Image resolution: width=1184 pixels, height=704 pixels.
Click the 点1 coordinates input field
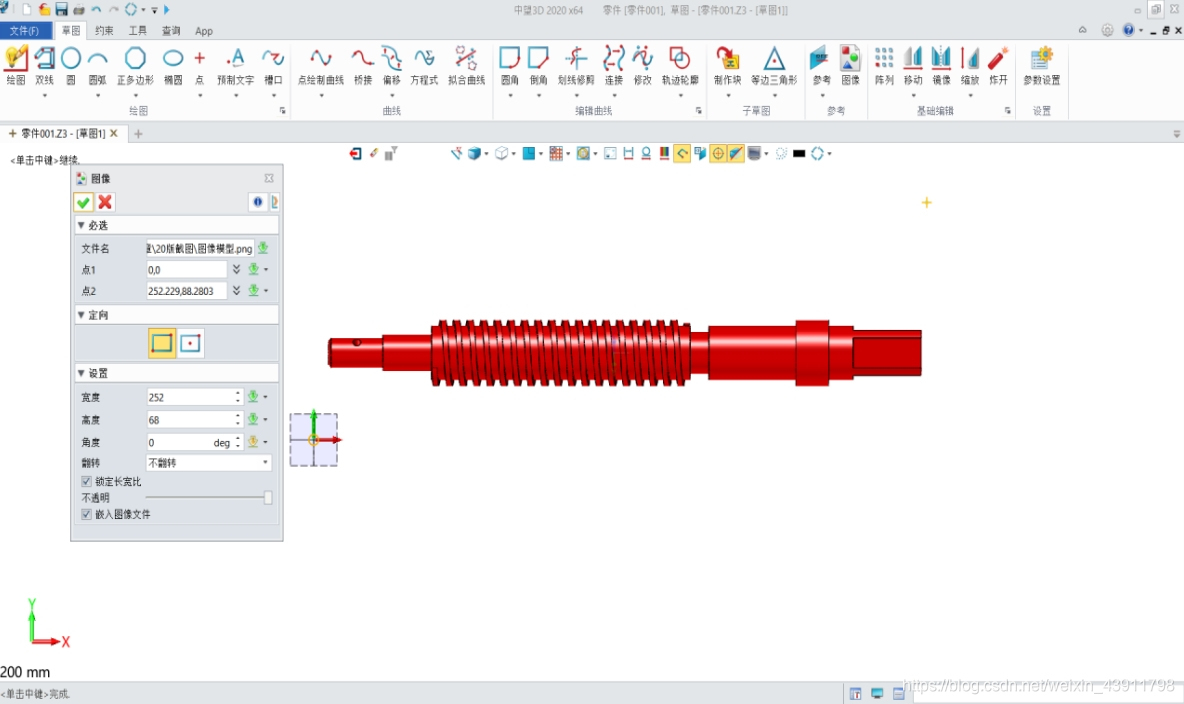coord(186,270)
